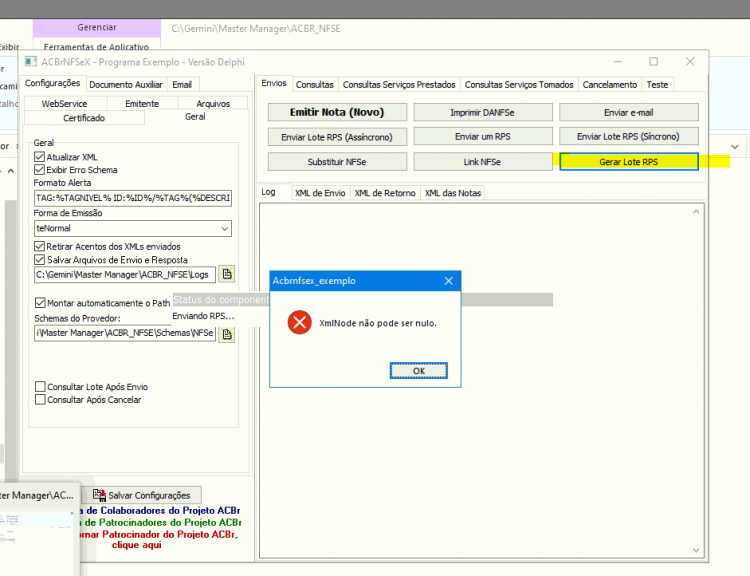Image resolution: width=750 pixels, height=576 pixels.
Task: Expand the chevron at right window edge
Action: [x=735, y=147]
